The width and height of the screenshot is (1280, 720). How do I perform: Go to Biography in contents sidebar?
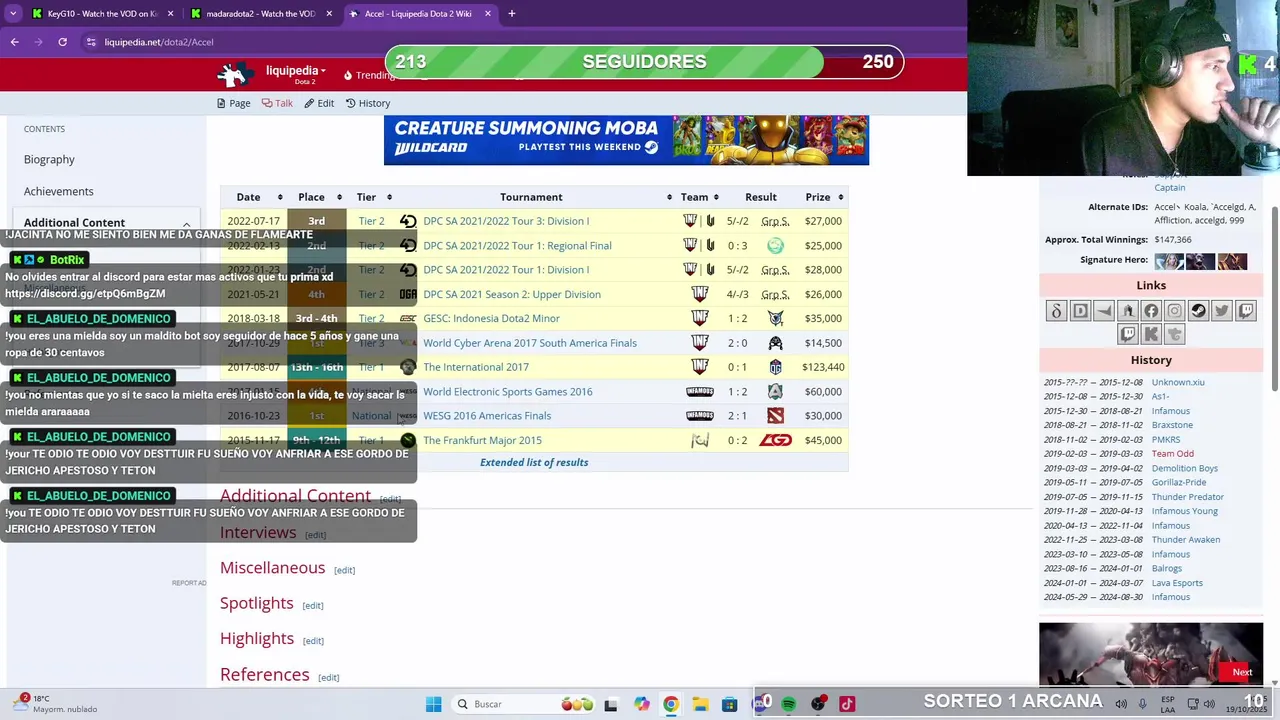pyautogui.click(x=49, y=159)
